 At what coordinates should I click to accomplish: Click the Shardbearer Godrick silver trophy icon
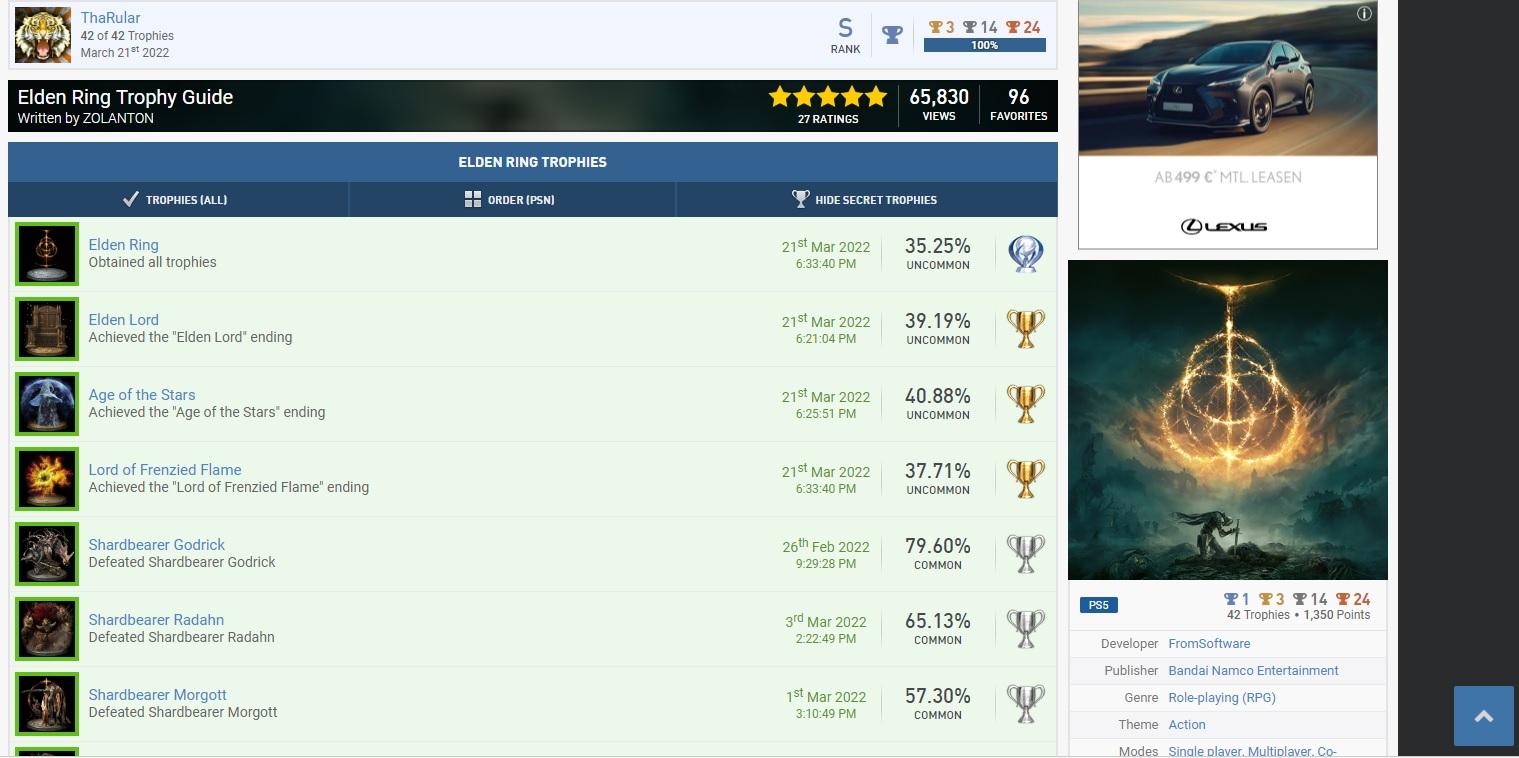pos(1025,554)
